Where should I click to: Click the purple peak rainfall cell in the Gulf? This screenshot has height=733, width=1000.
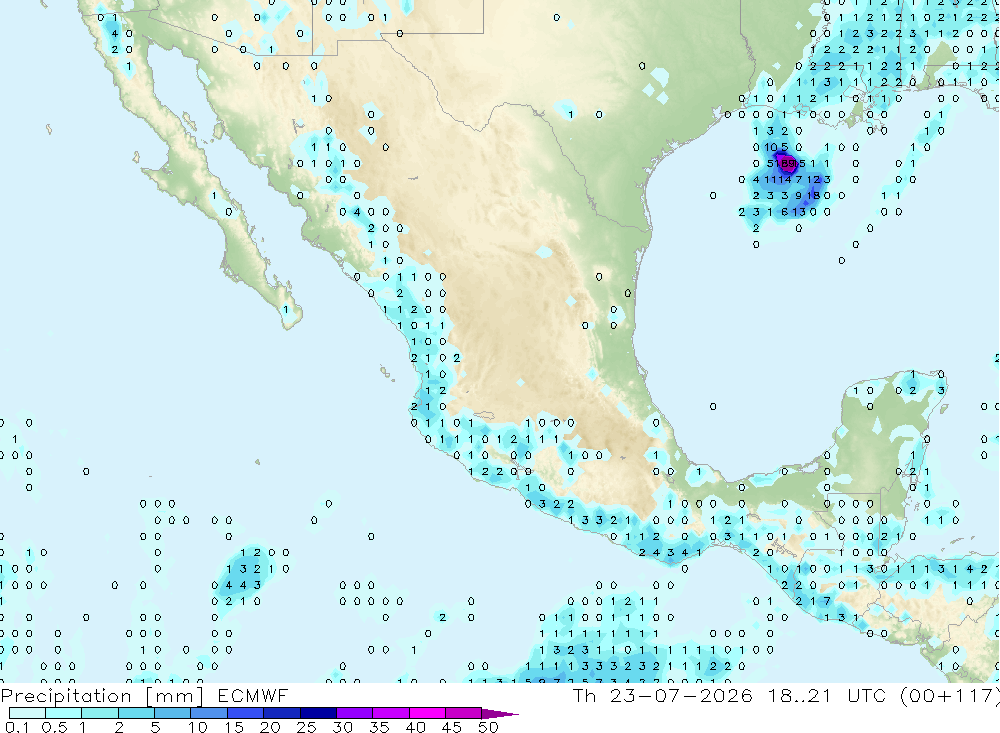788,164
